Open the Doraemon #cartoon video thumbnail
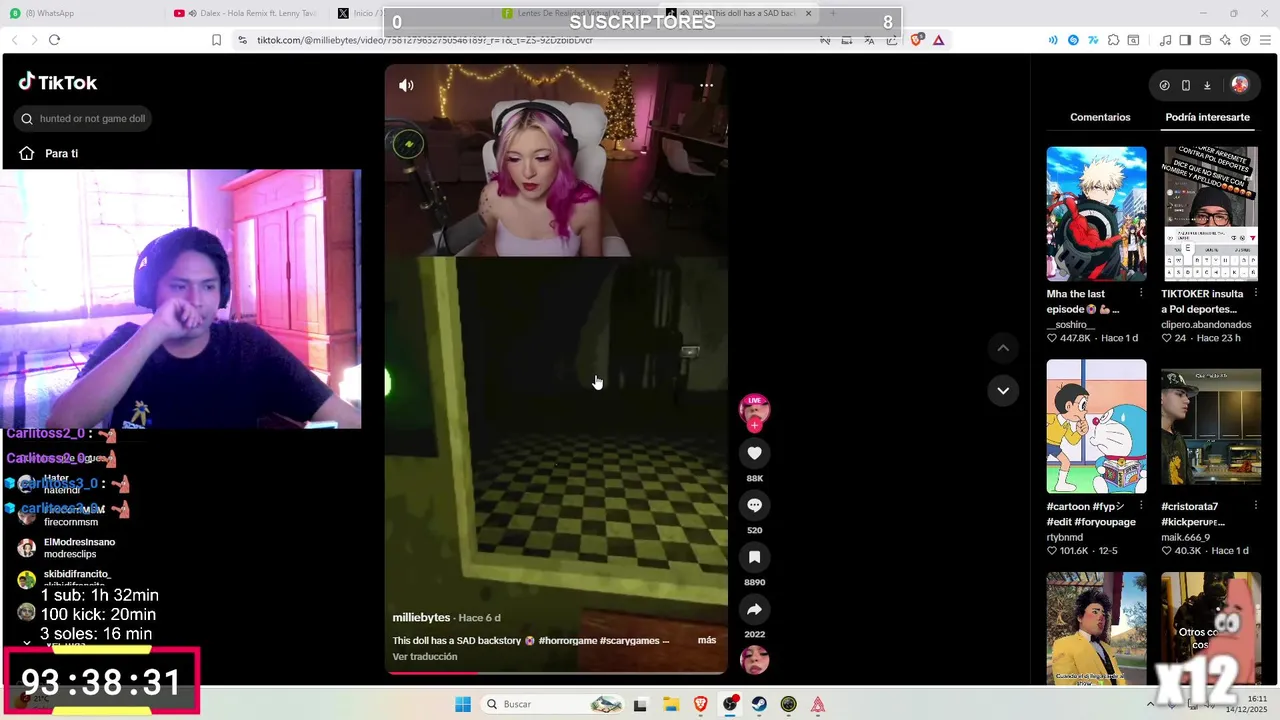Viewport: 1280px width, 720px height. click(x=1096, y=427)
